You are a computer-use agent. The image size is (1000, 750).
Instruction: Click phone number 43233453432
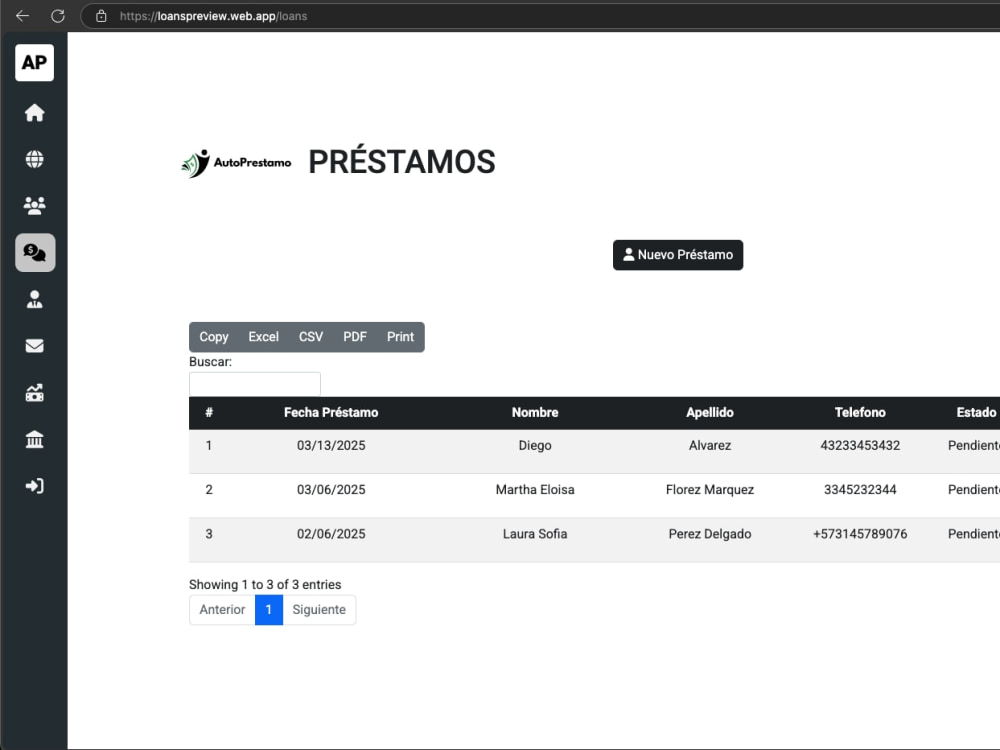point(860,445)
